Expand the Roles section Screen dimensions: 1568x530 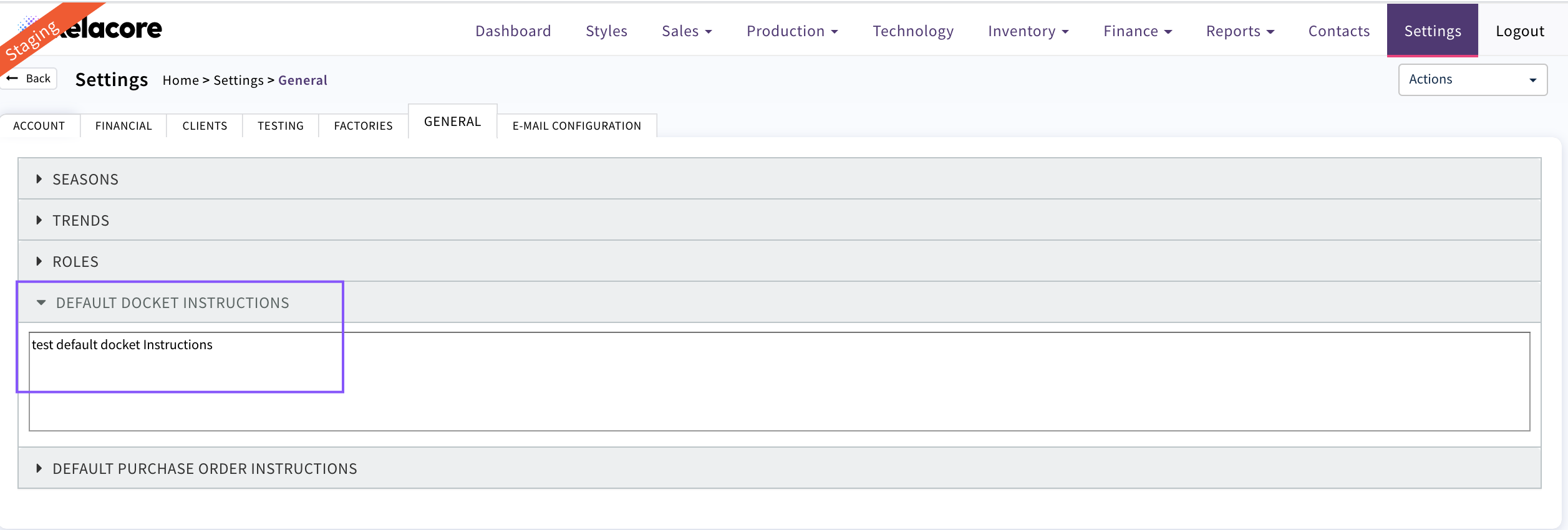75,262
